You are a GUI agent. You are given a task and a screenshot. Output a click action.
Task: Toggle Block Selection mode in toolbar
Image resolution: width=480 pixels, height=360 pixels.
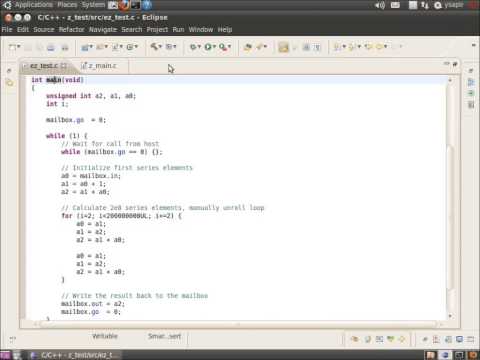click(x=306, y=47)
